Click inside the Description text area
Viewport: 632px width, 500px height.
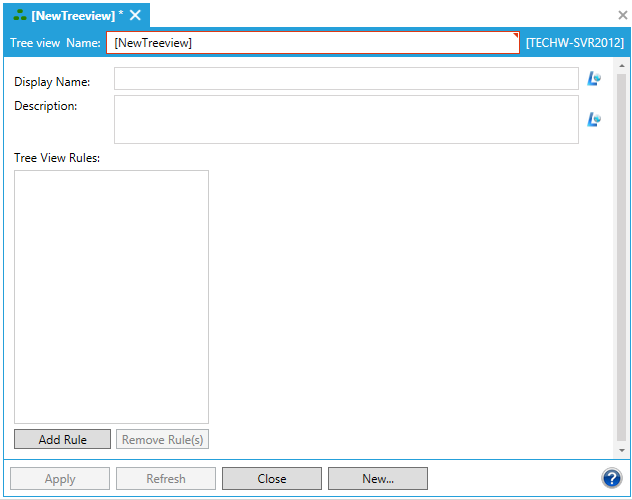(346, 120)
